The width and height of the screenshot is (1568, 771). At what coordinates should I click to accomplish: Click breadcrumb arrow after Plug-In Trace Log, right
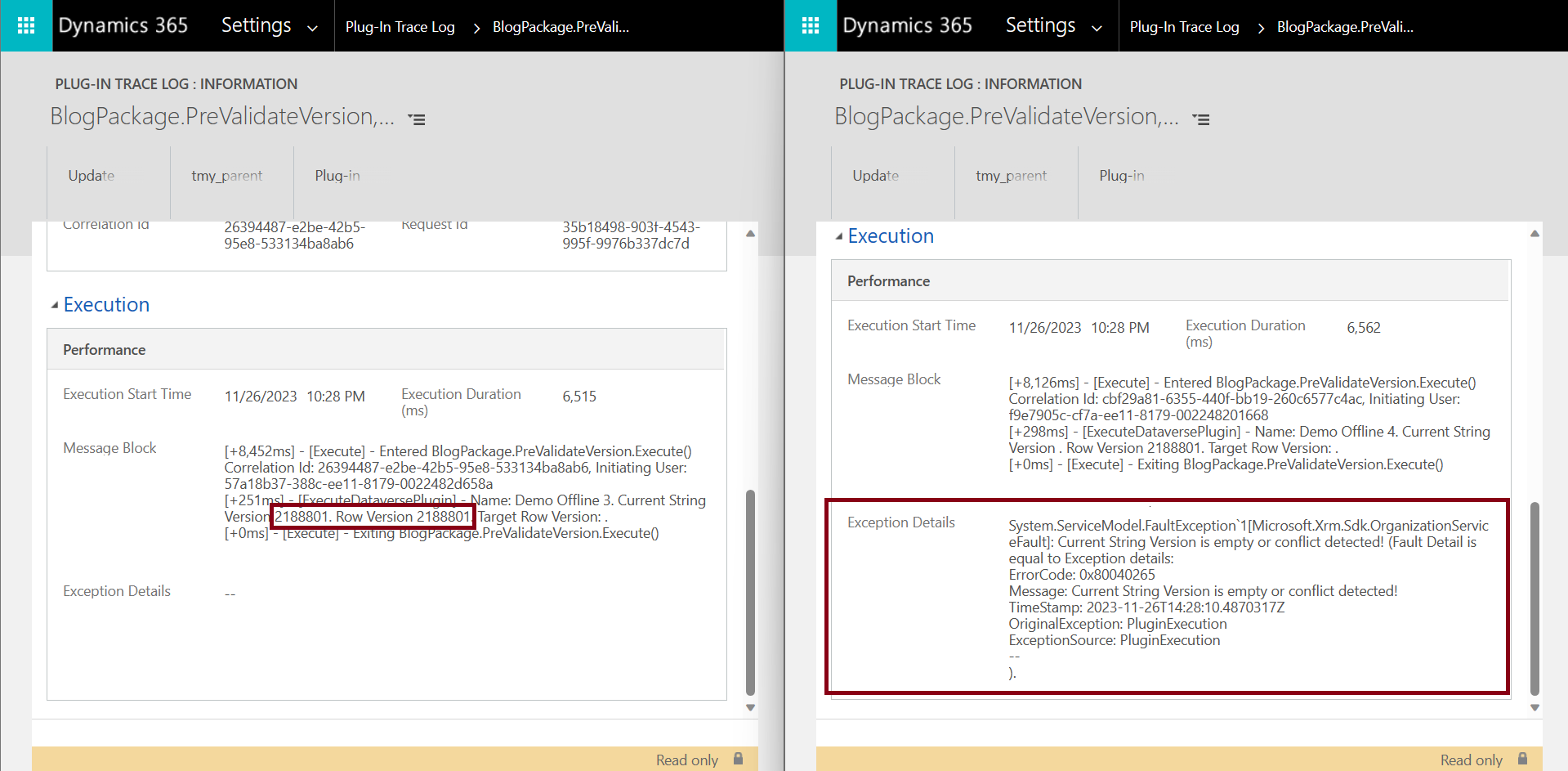tap(1261, 29)
